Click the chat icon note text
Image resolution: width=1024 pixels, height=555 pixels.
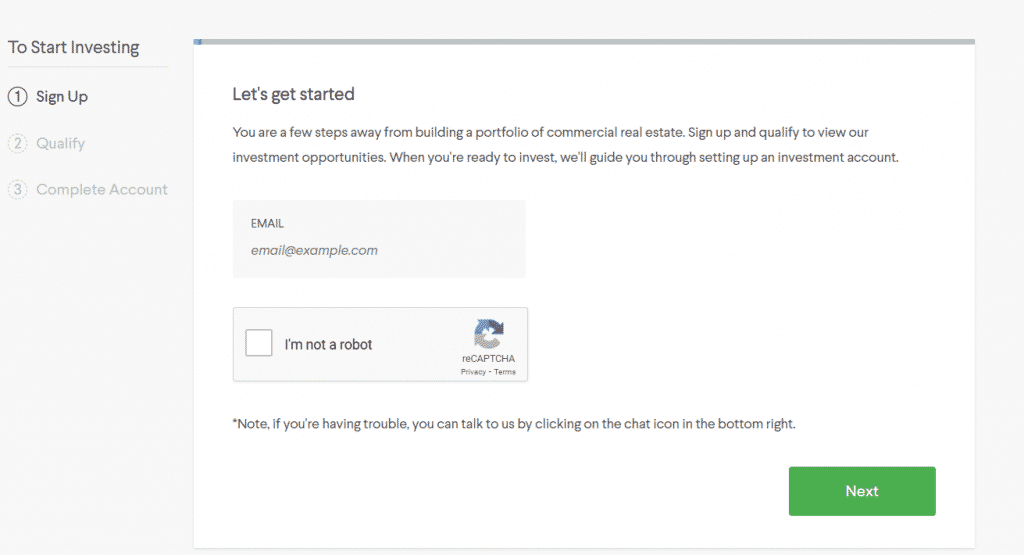point(514,424)
